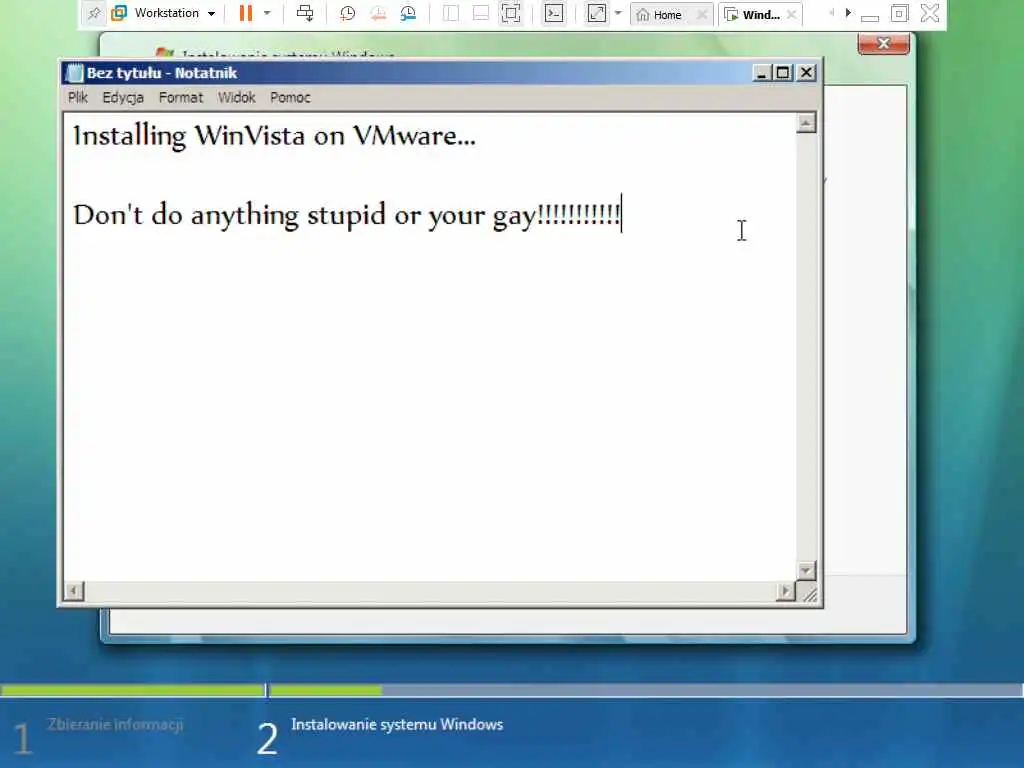Image resolution: width=1024 pixels, height=768 pixels.
Task: Click the resize grip of the Notatnik window
Action: [809, 593]
